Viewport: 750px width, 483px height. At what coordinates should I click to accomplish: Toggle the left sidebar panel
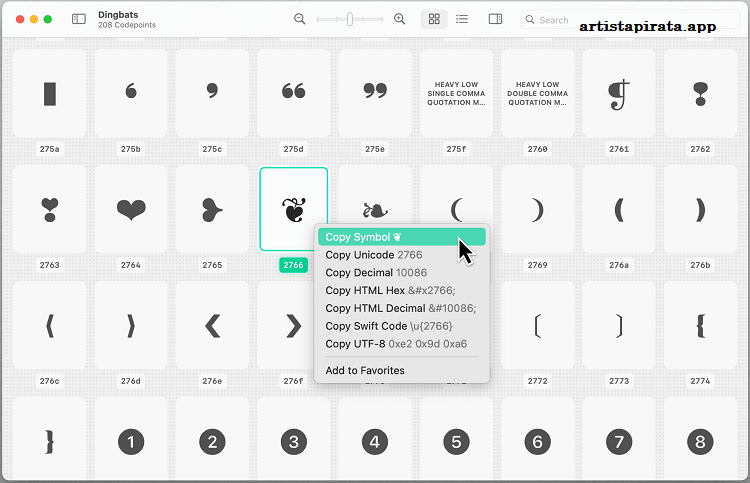tap(78, 19)
